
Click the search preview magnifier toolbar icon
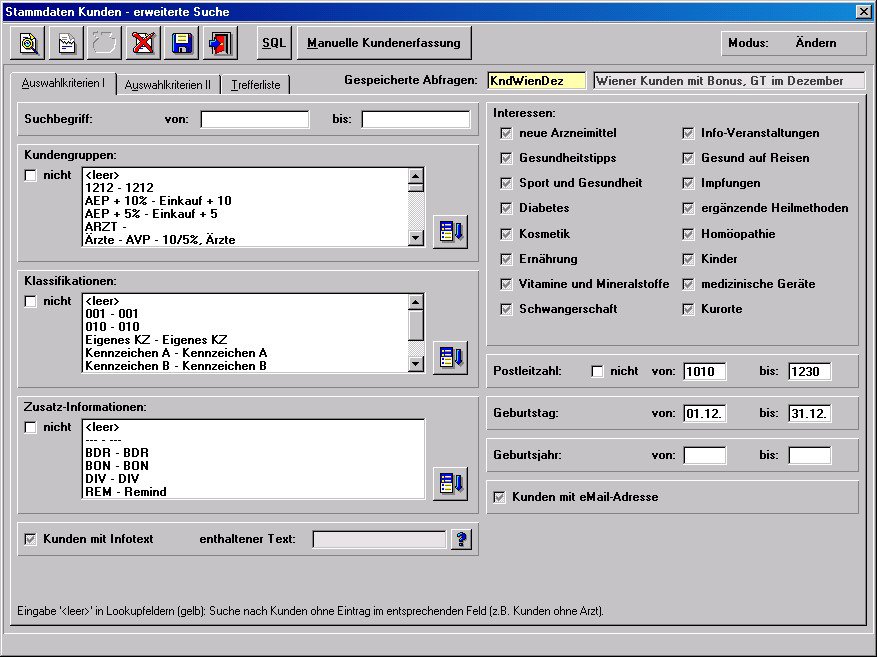tap(30, 43)
